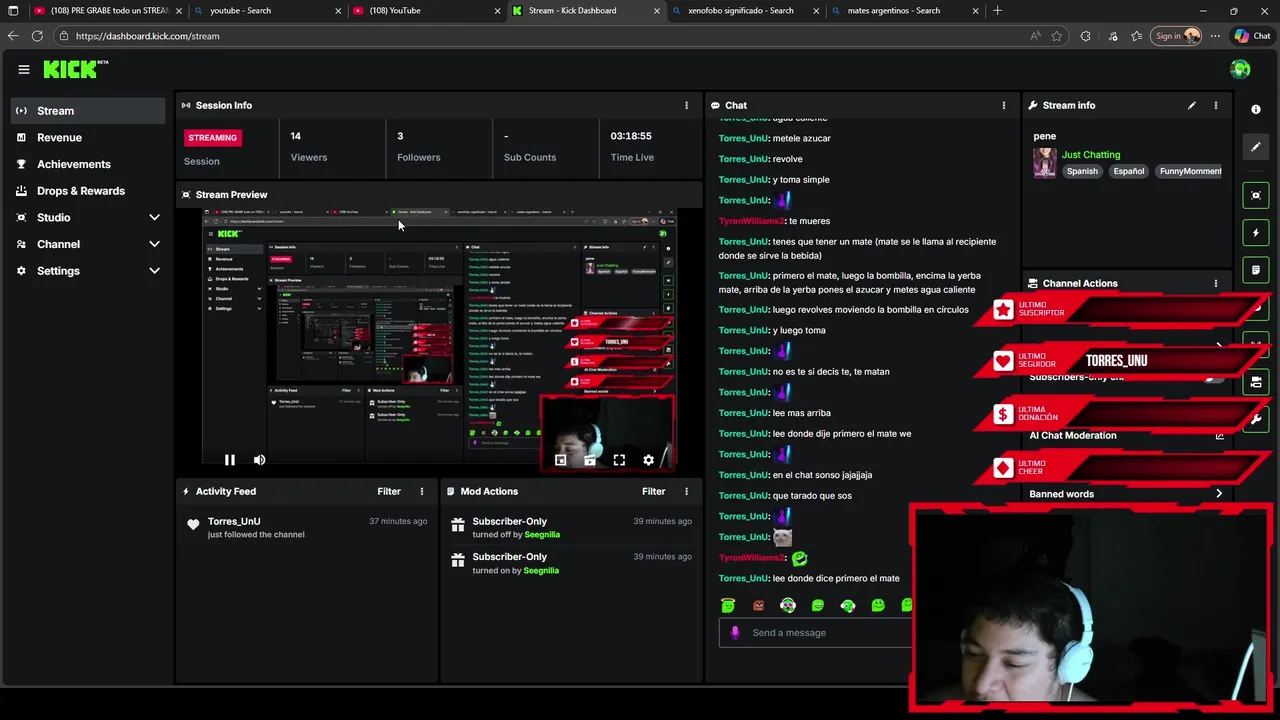Image resolution: width=1280 pixels, height=720 pixels.
Task: Open AI Chat Moderation external link icon
Action: pyautogui.click(x=1219, y=435)
